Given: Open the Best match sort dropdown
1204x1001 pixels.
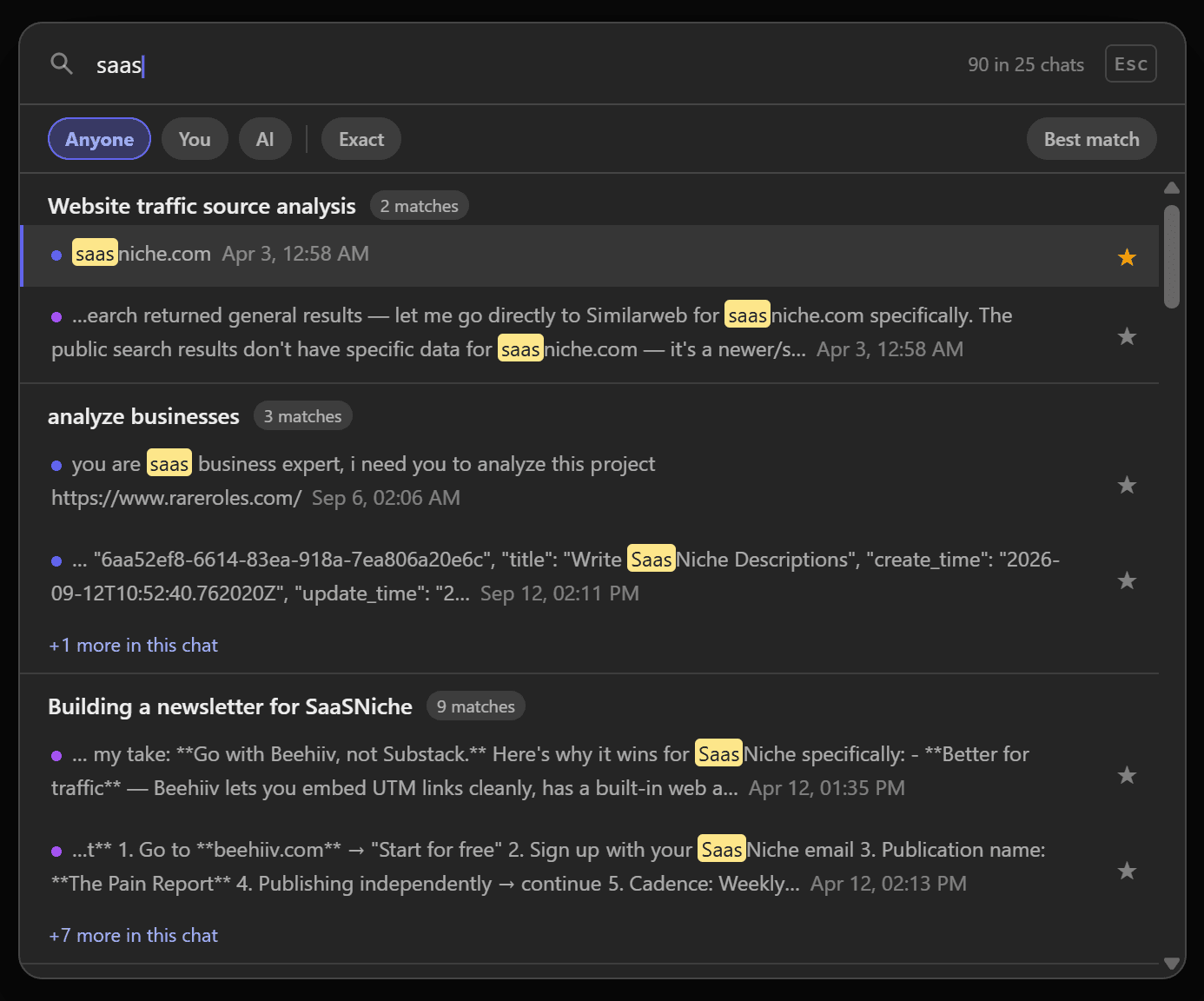Looking at the screenshot, I should point(1091,139).
